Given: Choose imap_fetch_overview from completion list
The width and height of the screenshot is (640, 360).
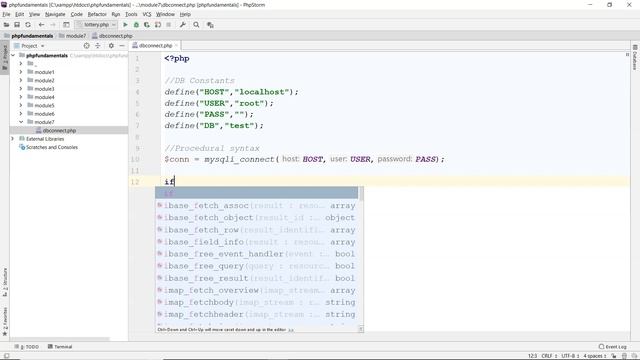Looking at the screenshot, I should tap(256, 291).
